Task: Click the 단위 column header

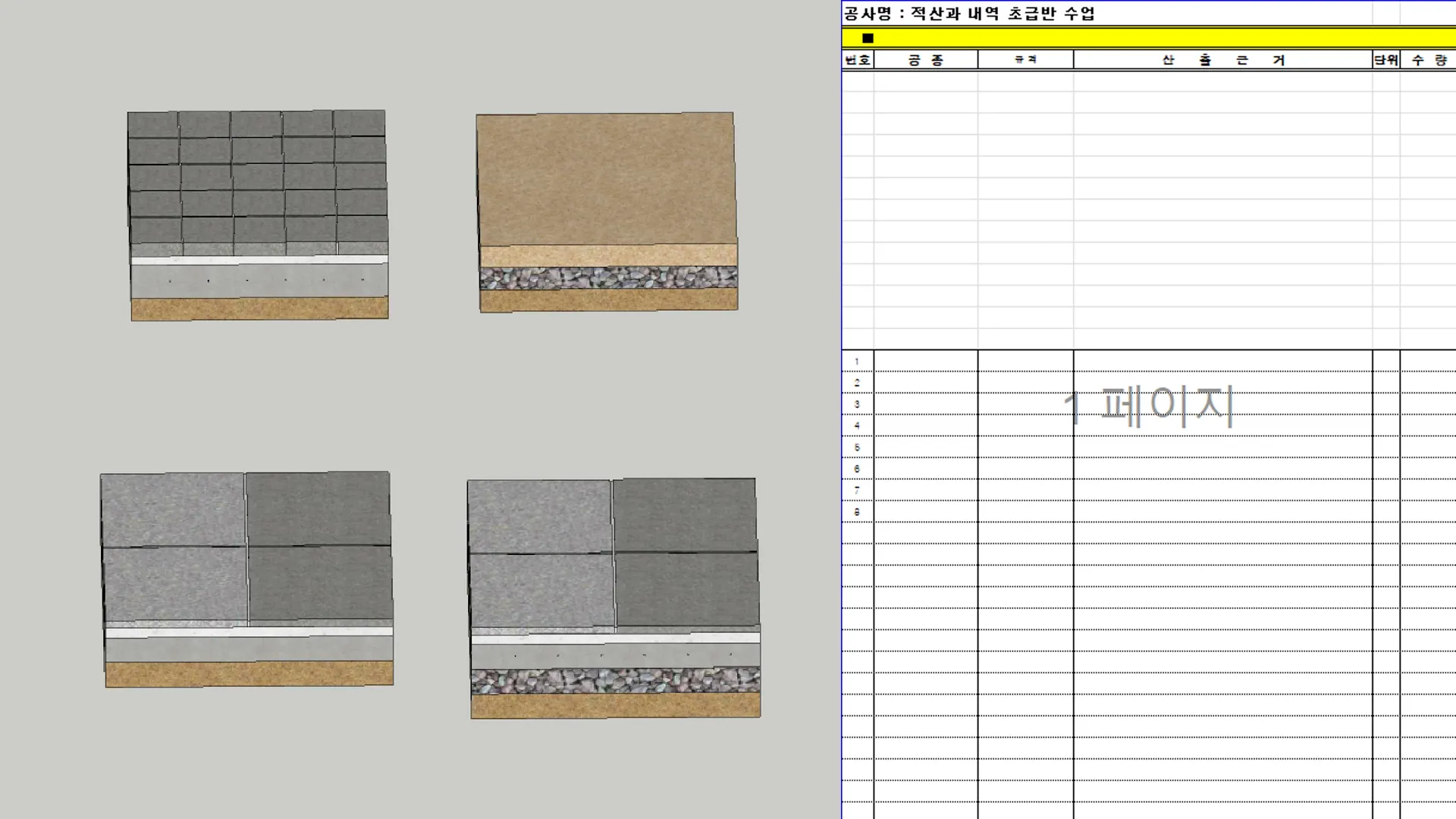Action: click(x=1386, y=60)
